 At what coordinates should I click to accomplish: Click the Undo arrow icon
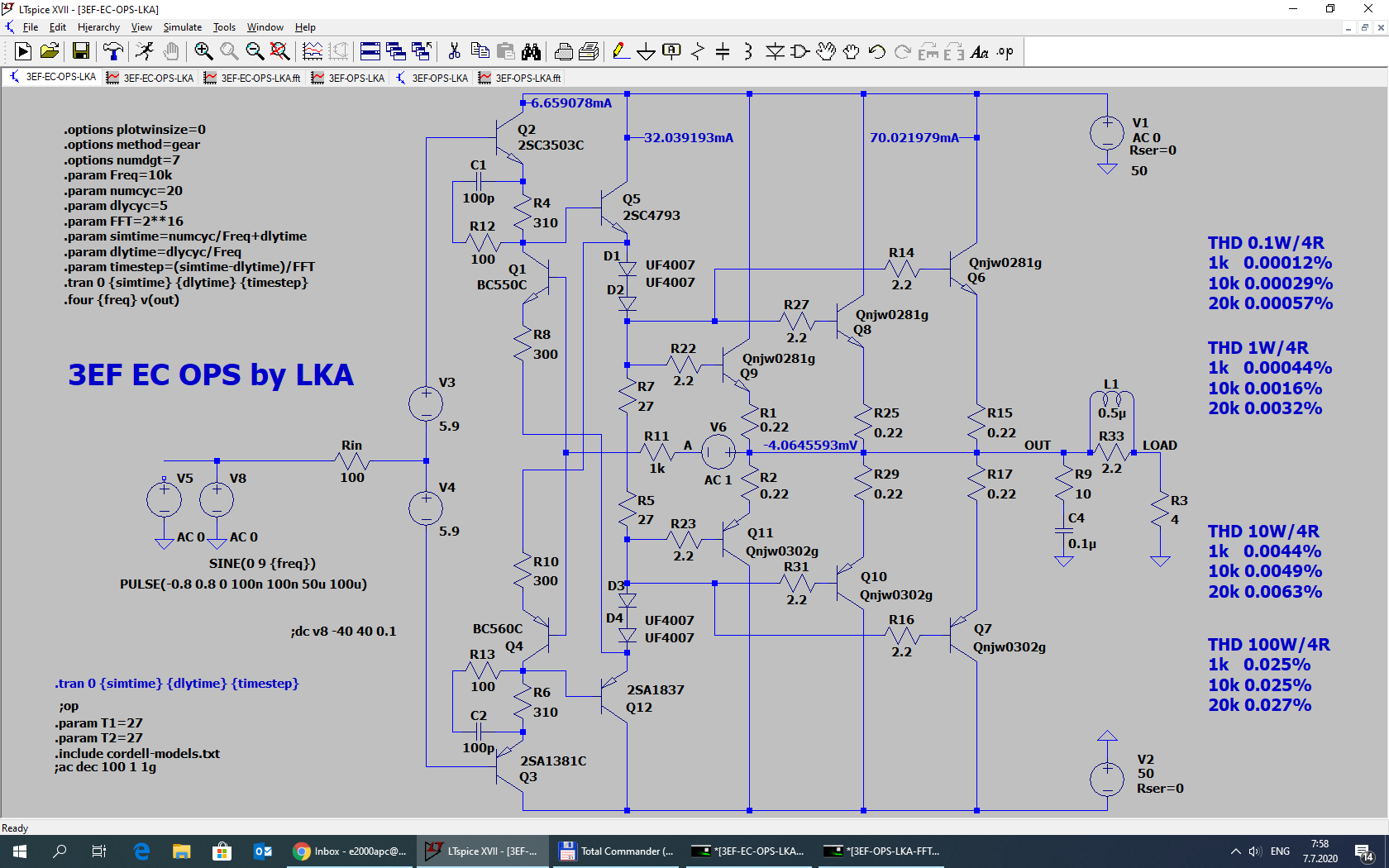click(877, 52)
